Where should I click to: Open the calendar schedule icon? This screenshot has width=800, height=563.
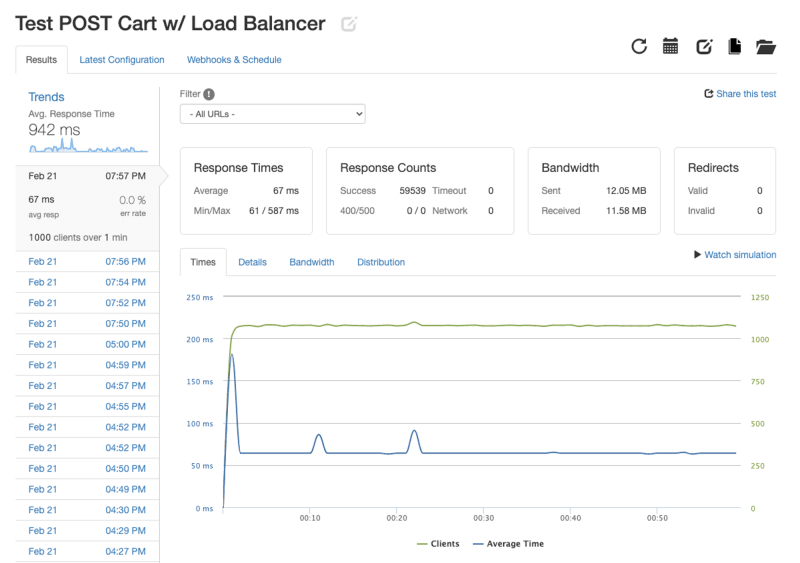[670, 46]
